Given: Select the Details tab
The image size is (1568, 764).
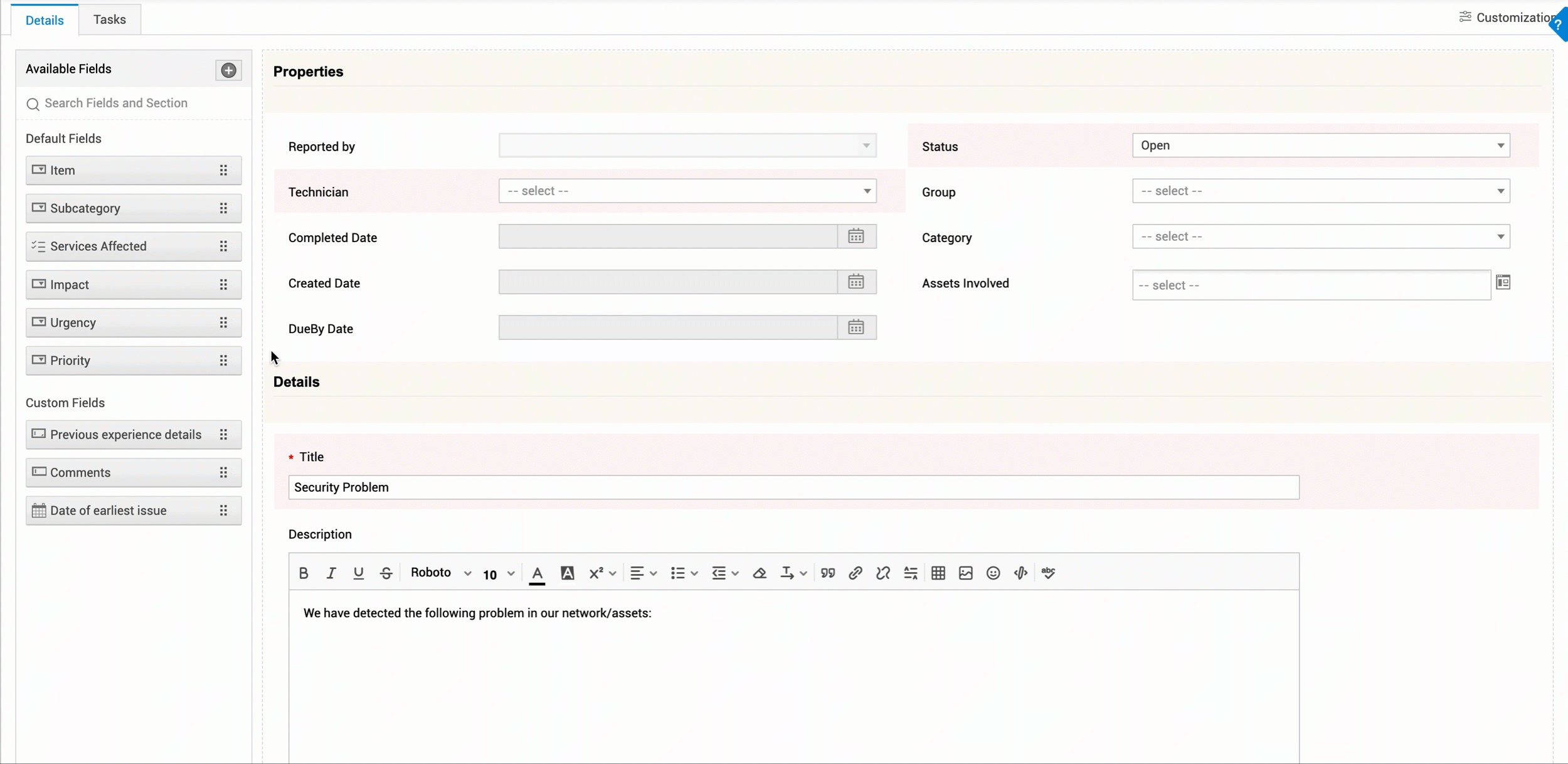Looking at the screenshot, I should (45, 20).
